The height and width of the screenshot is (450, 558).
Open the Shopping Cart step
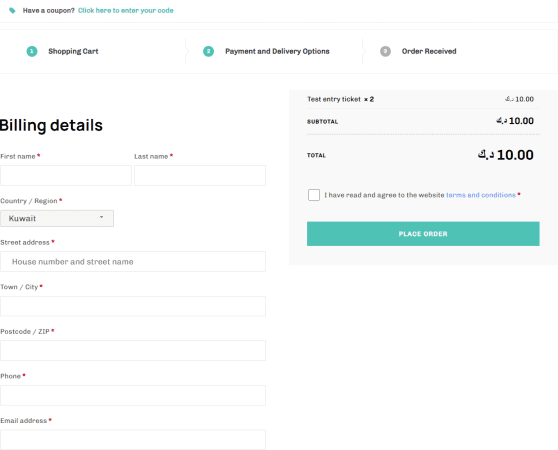point(73,51)
